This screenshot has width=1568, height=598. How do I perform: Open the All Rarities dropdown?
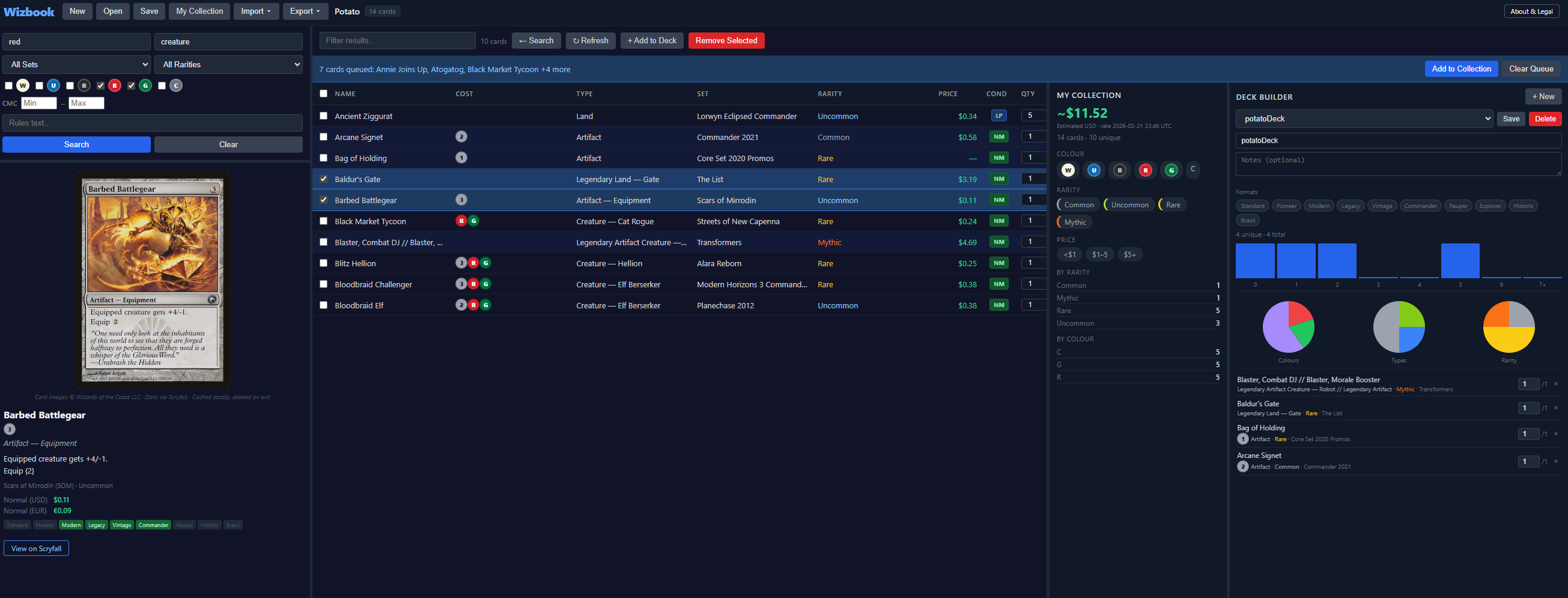(x=228, y=64)
